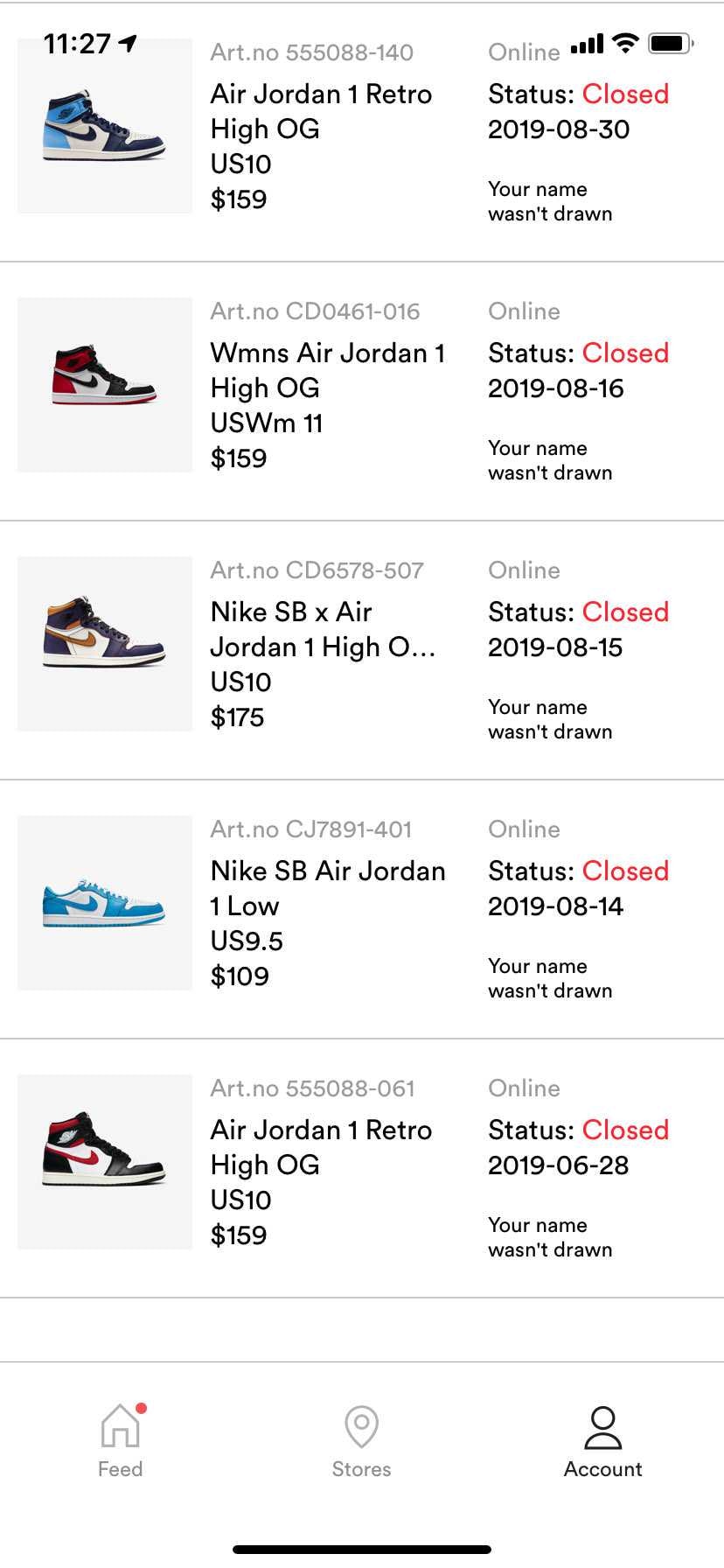
Task: Open the Feed tab house icon
Action: tap(121, 1426)
